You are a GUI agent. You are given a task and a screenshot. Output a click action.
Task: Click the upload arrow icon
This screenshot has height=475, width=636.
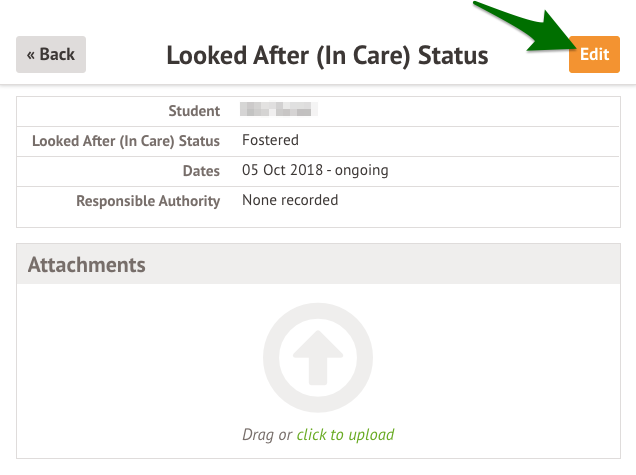[318, 357]
